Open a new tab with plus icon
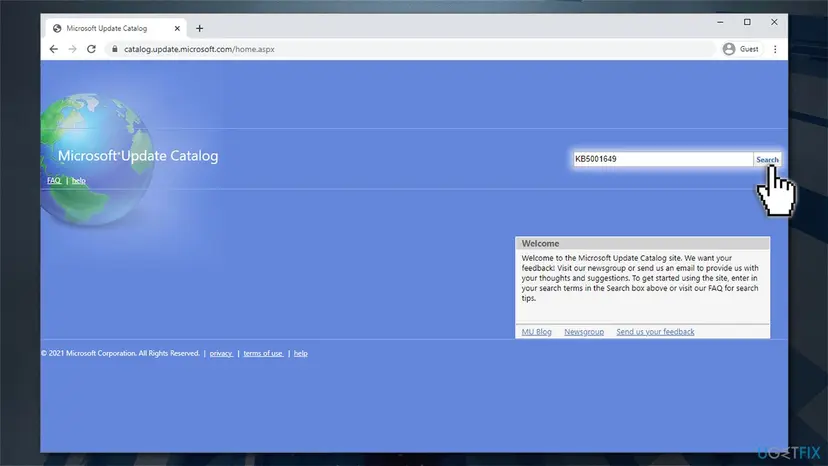 [x=200, y=29]
